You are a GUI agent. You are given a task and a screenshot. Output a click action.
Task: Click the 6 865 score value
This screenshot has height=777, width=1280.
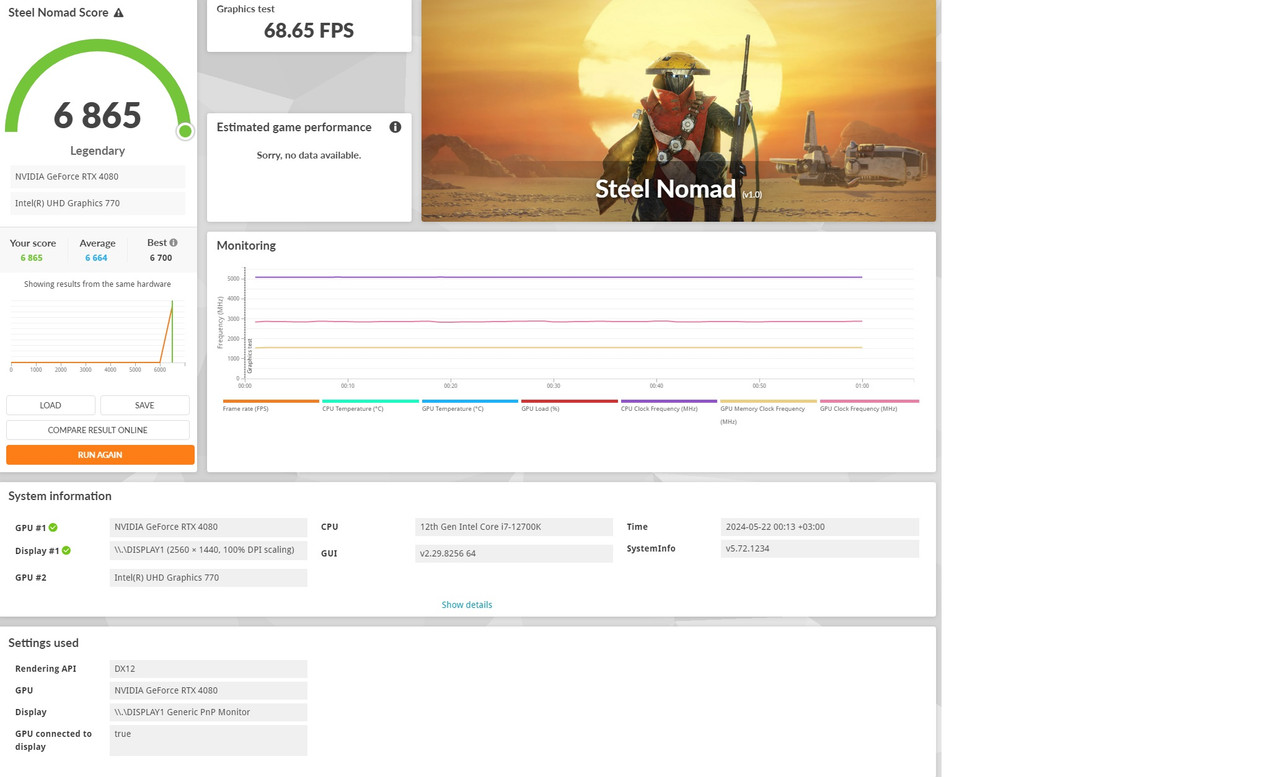click(97, 115)
